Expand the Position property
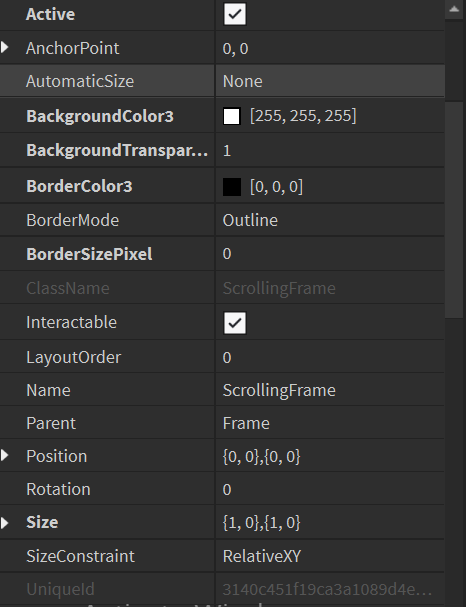466x607 pixels. [x=5, y=455]
